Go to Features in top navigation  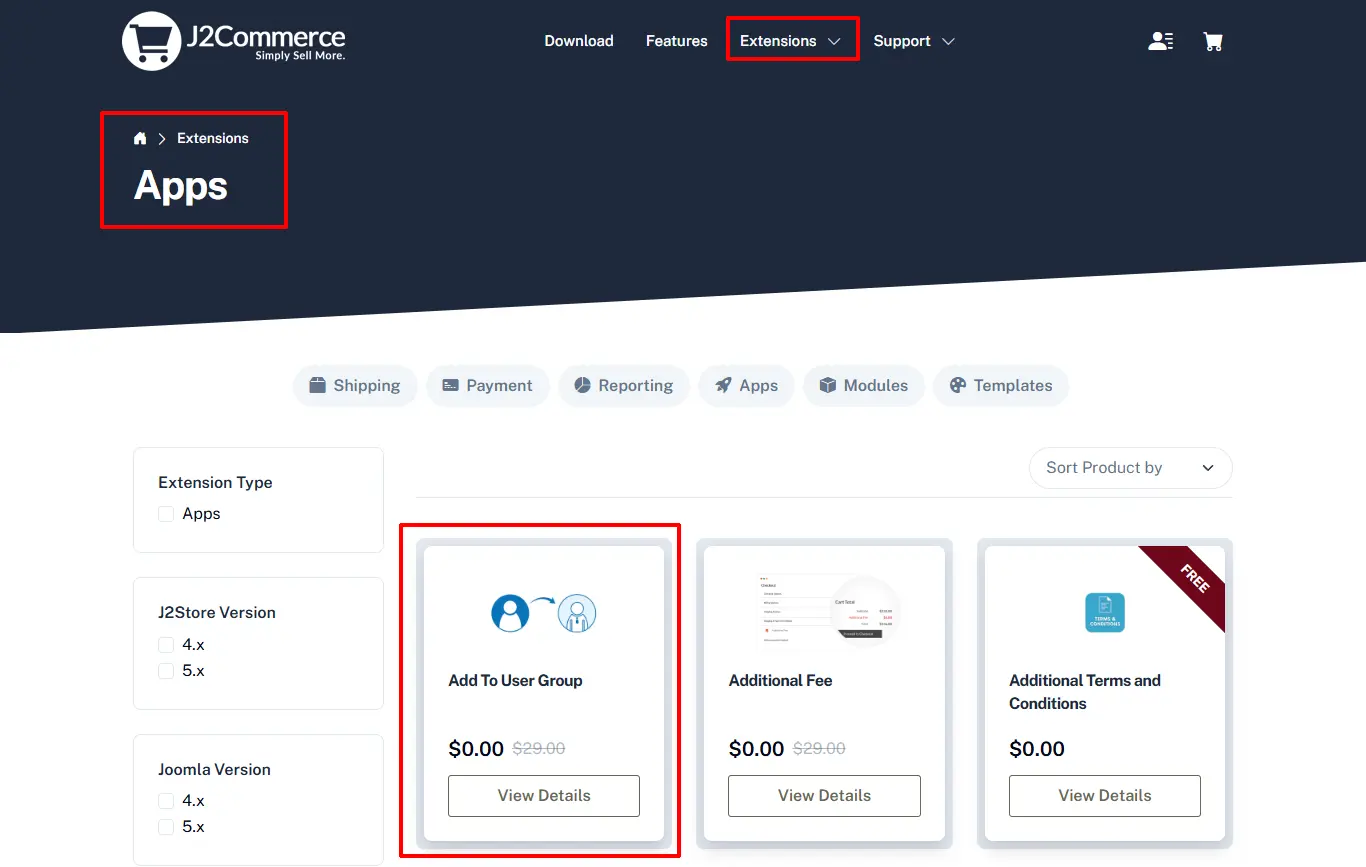tap(677, 41)
